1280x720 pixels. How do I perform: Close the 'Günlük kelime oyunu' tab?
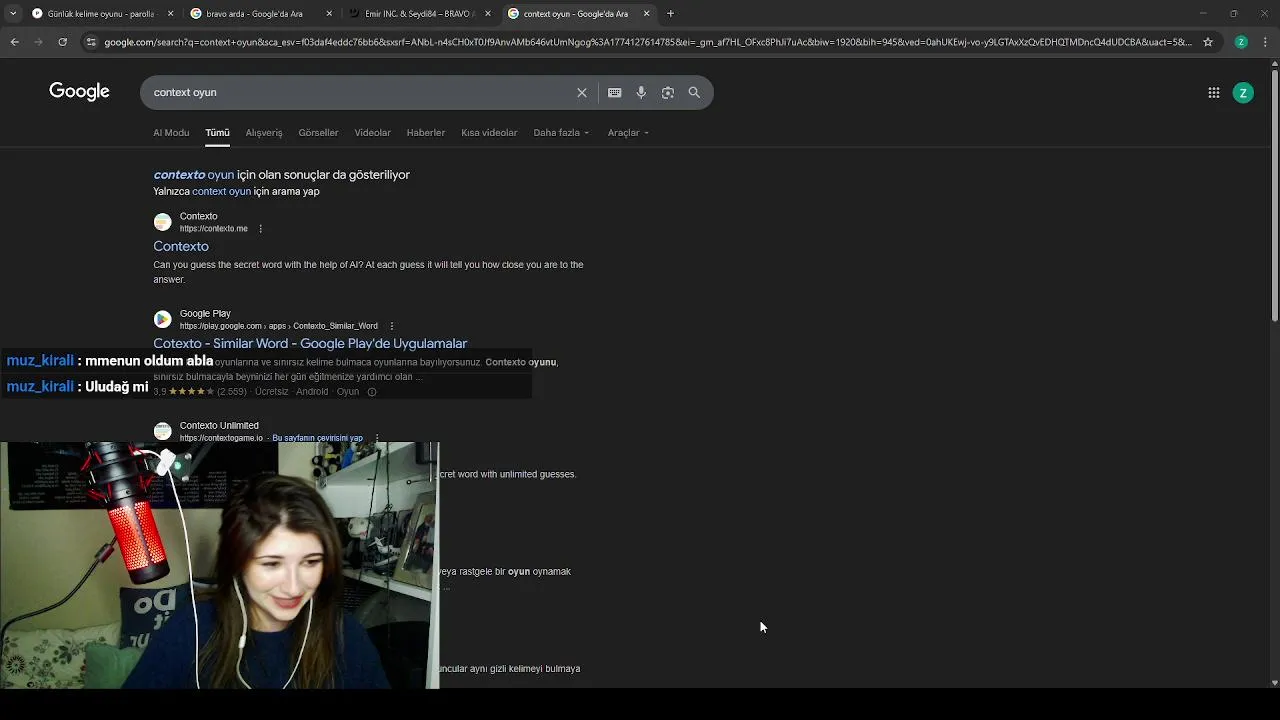coord(170,14)
